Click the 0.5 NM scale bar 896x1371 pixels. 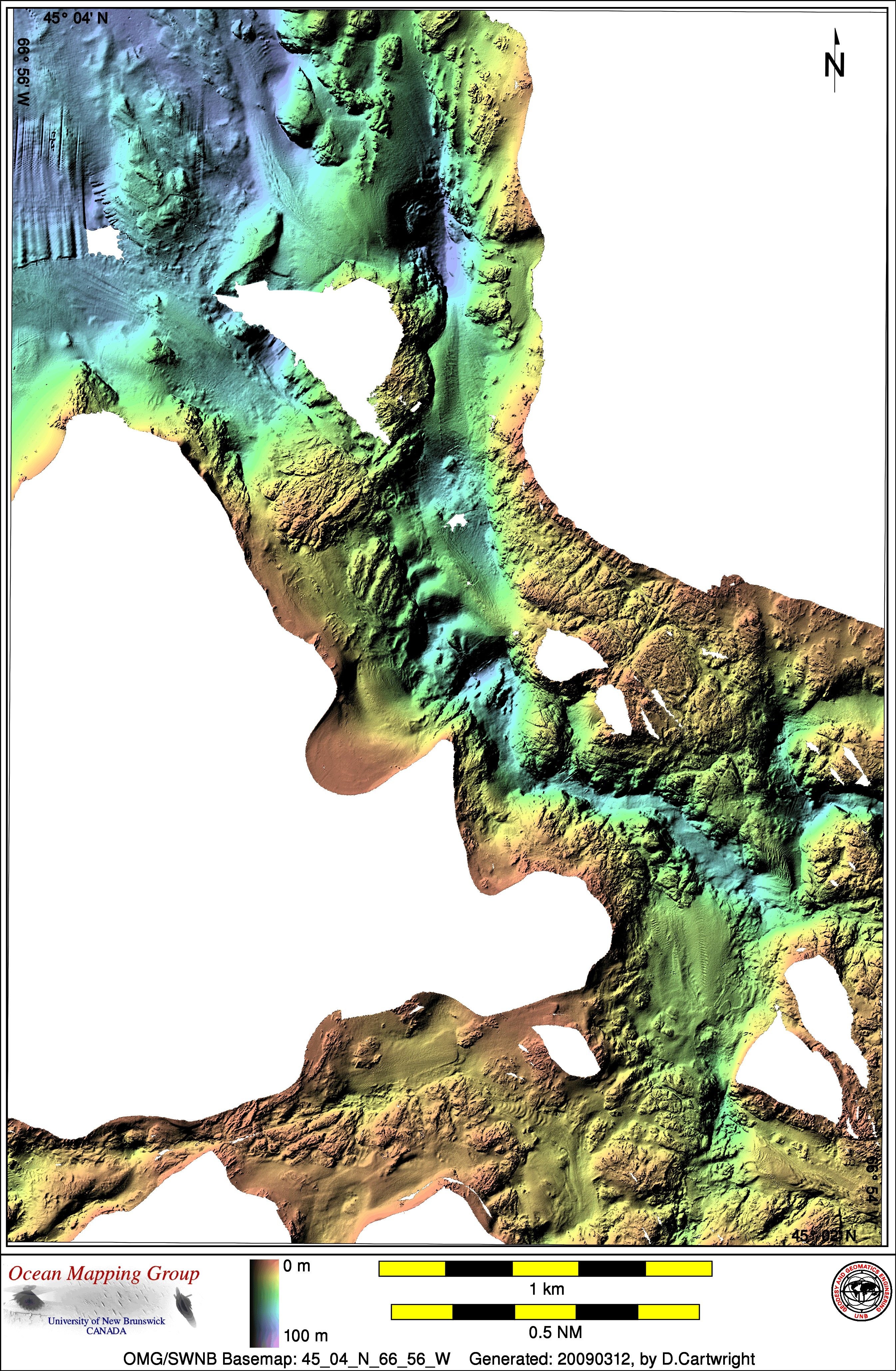(545, 1312)
